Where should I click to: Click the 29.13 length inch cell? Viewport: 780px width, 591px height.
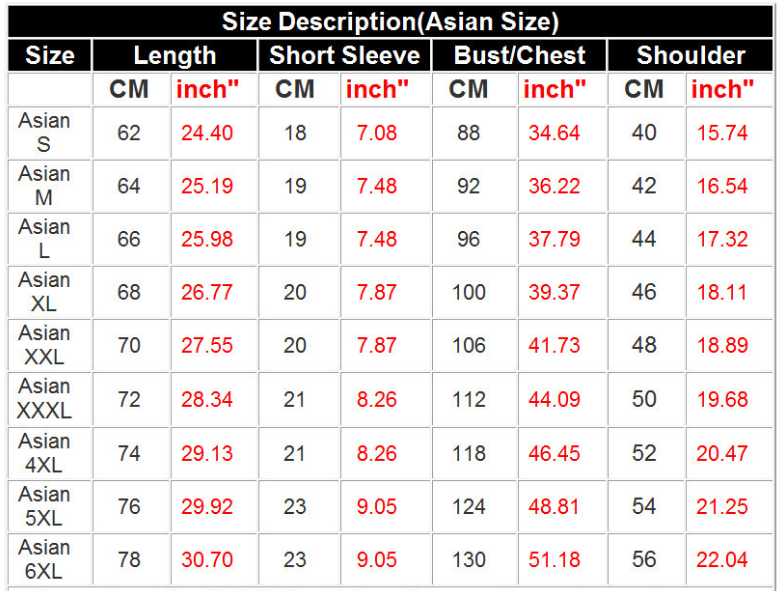tap(207, 453)
